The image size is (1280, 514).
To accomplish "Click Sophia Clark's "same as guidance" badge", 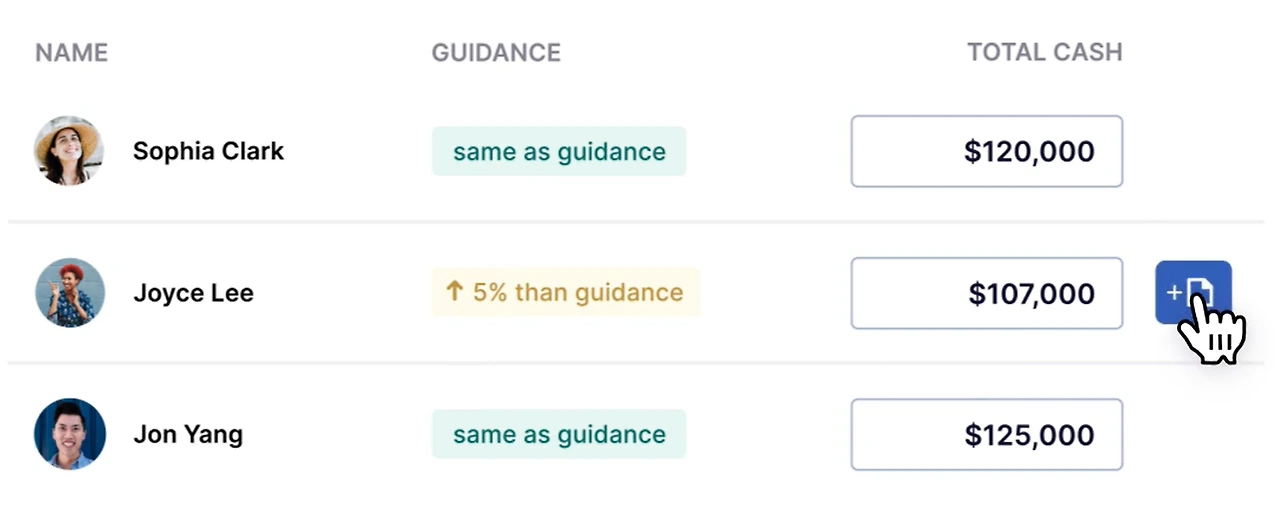I will [559, 152].
